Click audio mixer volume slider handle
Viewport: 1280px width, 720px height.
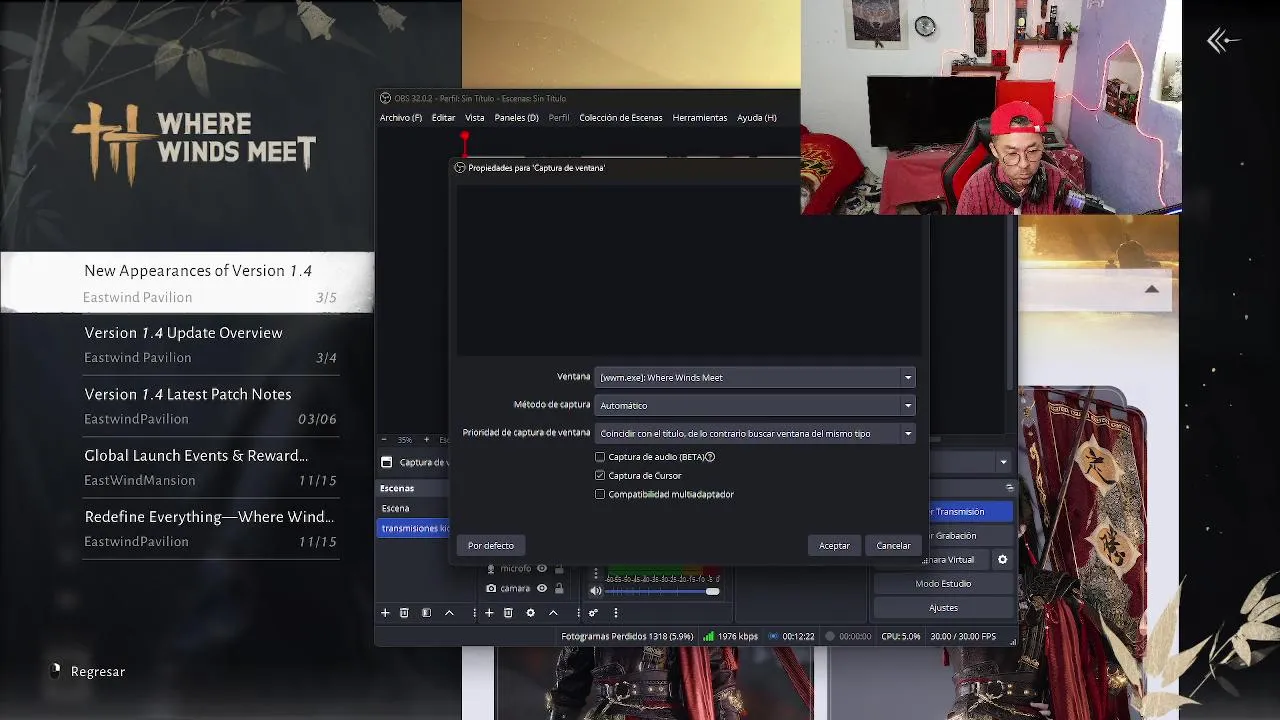coord(712,591)
